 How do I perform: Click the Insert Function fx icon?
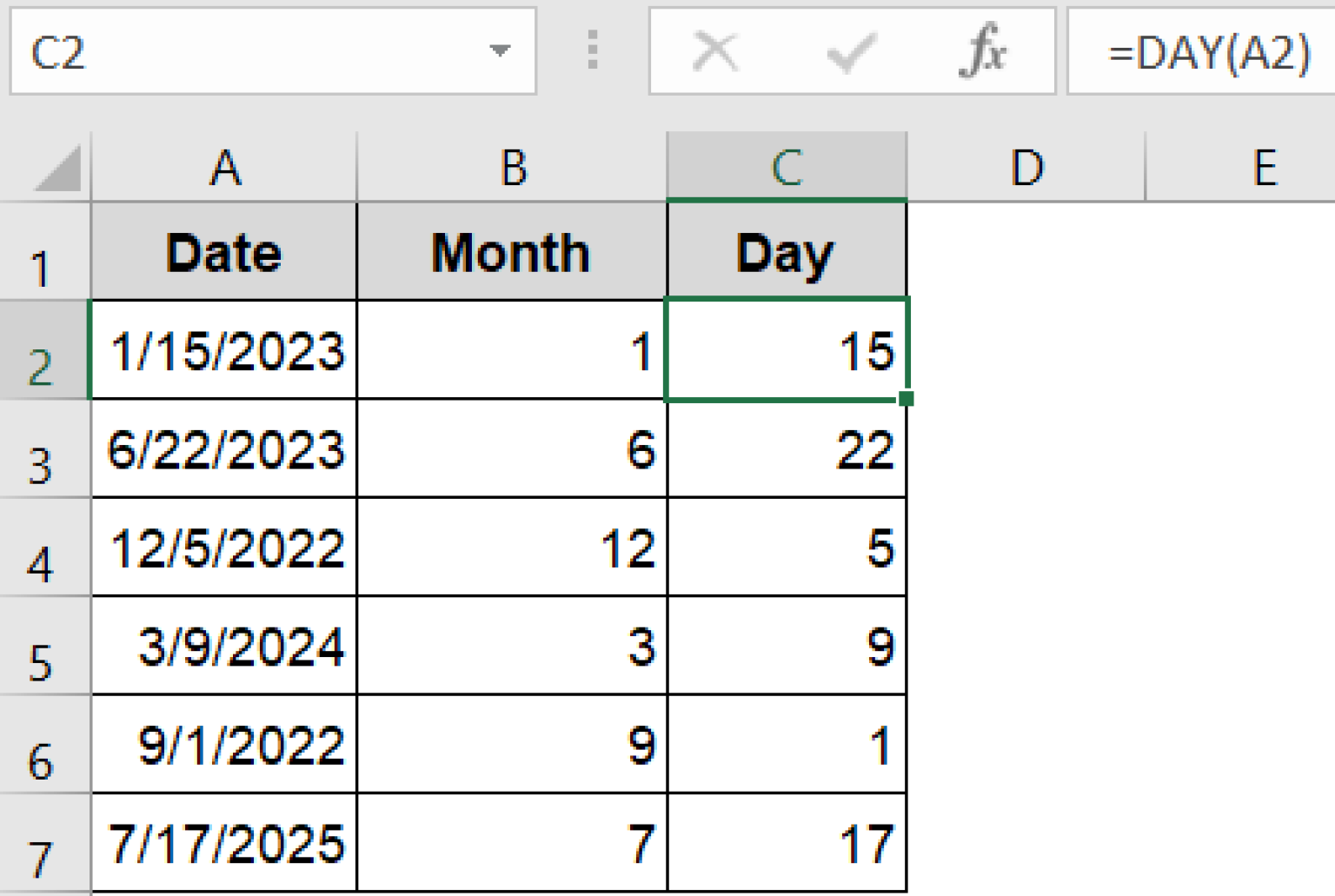pyautogui.click(x=983, y=51)
